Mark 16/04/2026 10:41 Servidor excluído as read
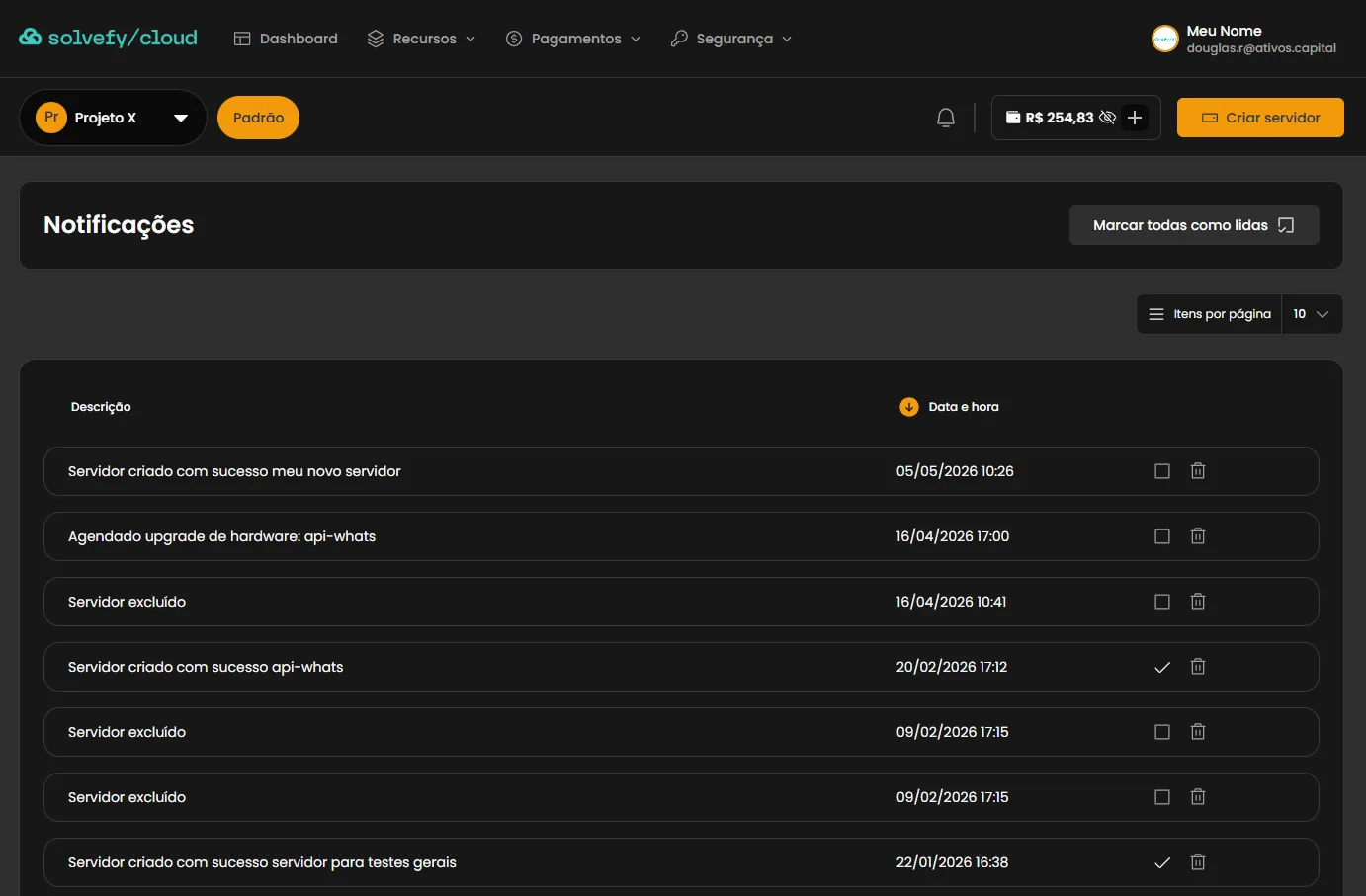The height and width of the screenshot is (896, 1366). coord(1162,602)
